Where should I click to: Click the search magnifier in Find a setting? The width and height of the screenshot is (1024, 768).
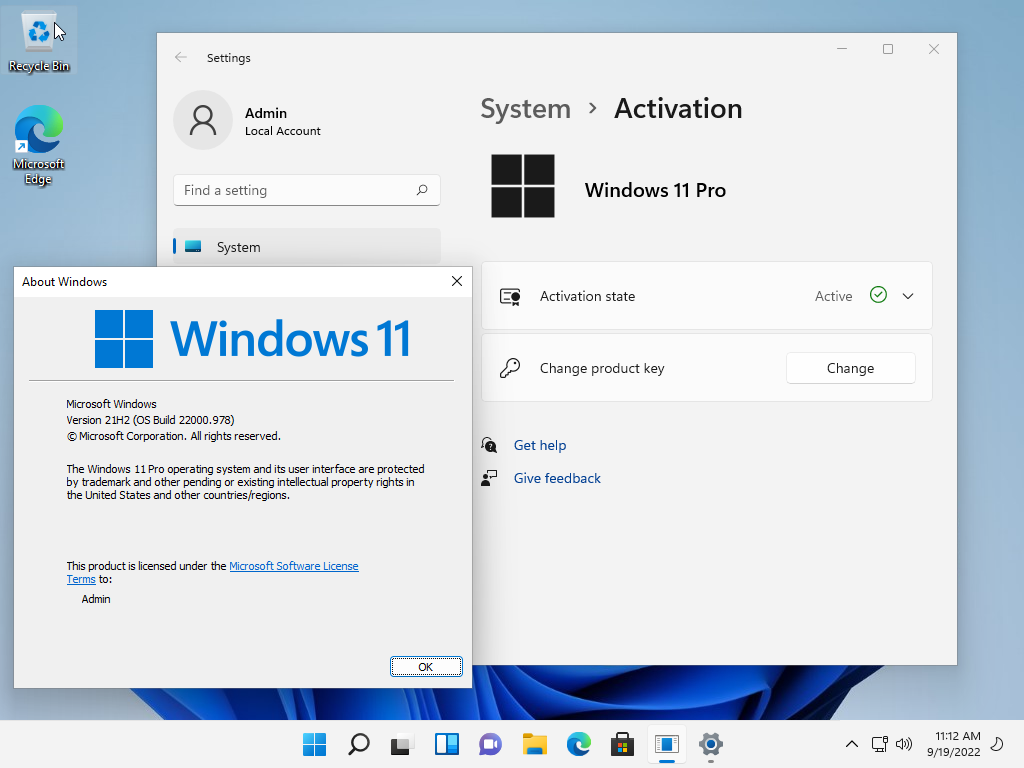pyautogui.click(x=422, y=190)
